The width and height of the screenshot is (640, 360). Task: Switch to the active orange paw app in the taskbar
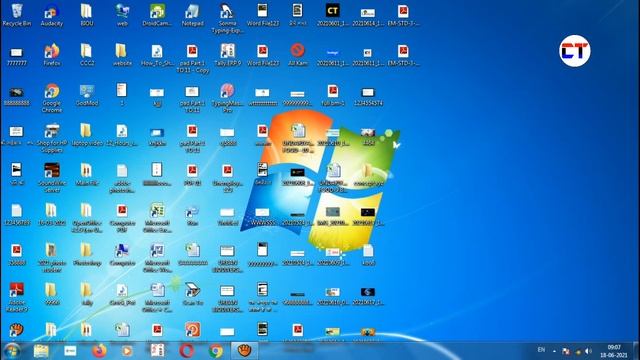click(x=244, y=351)
